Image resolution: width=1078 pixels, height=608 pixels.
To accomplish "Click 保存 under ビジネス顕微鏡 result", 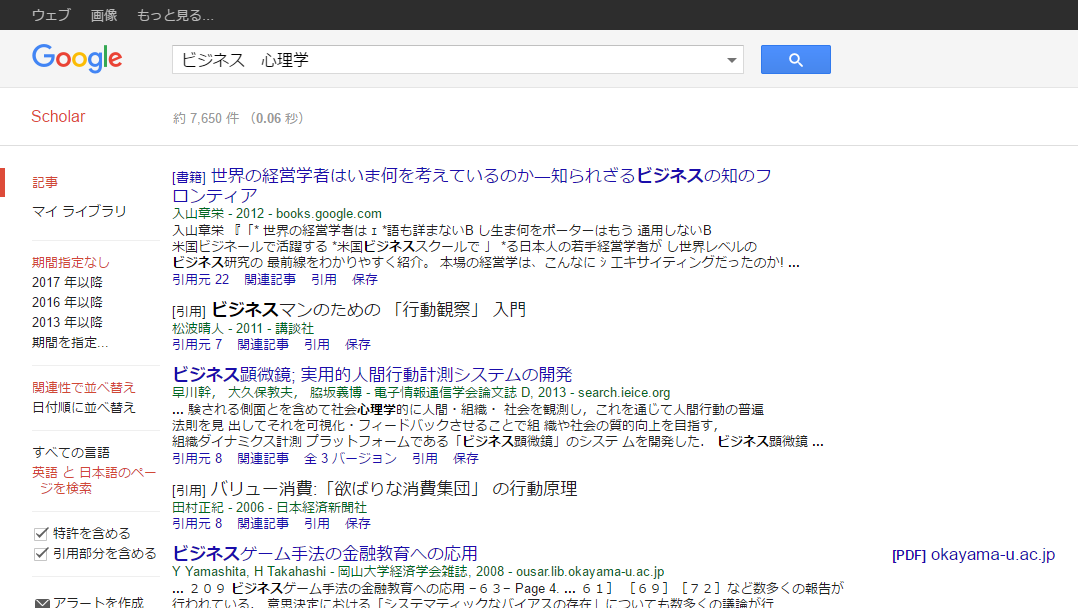I will (x=466, y=458).
